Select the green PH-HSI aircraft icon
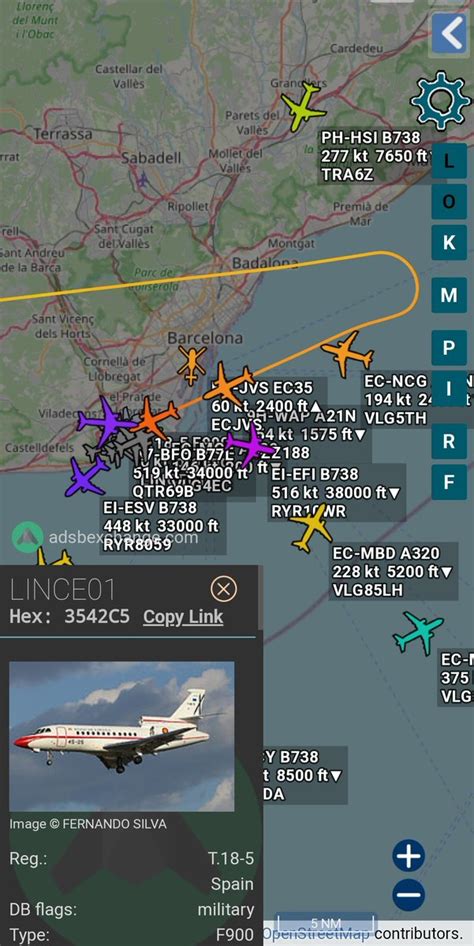Viewport: 474px width, 946px height. pos(303,108)
